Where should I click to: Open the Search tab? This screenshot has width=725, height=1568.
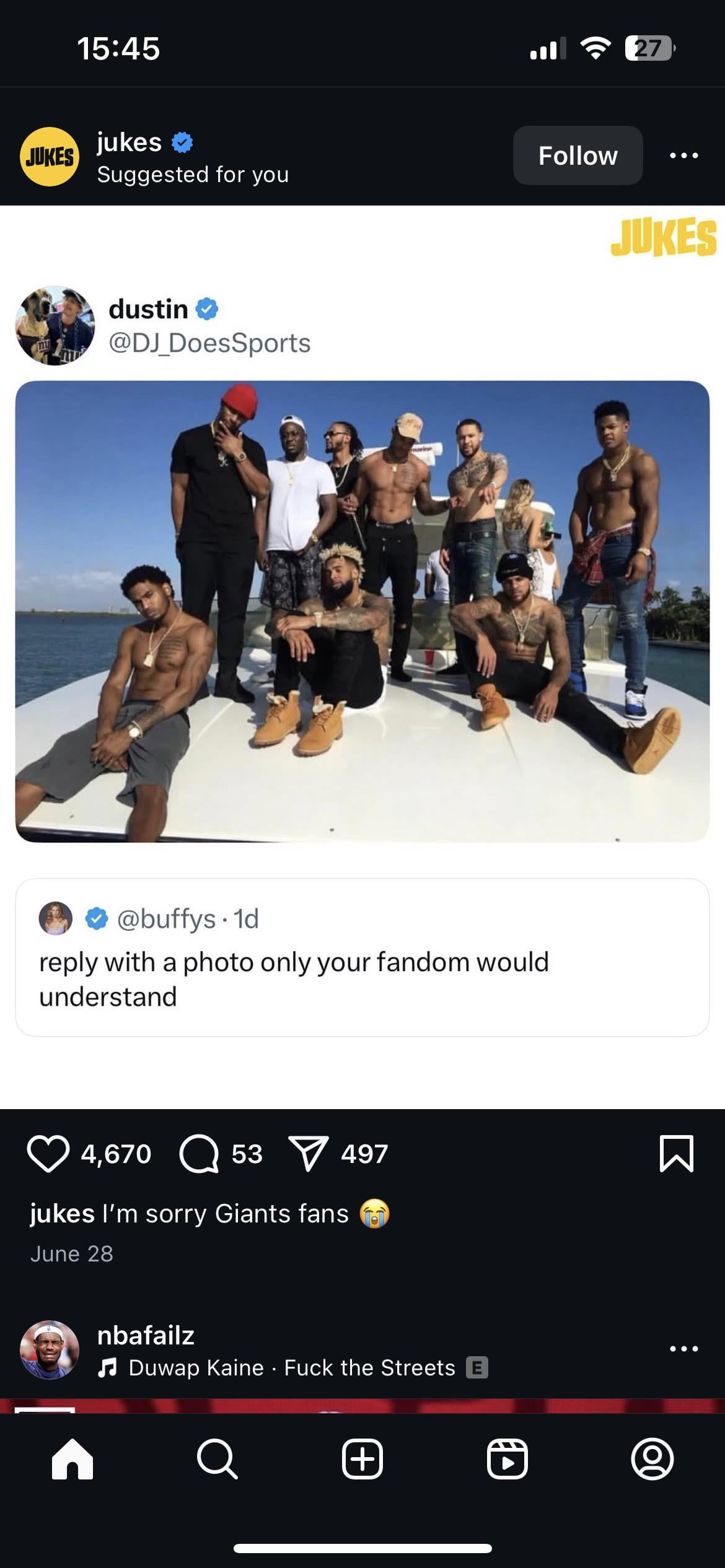tap(217, 1459)
